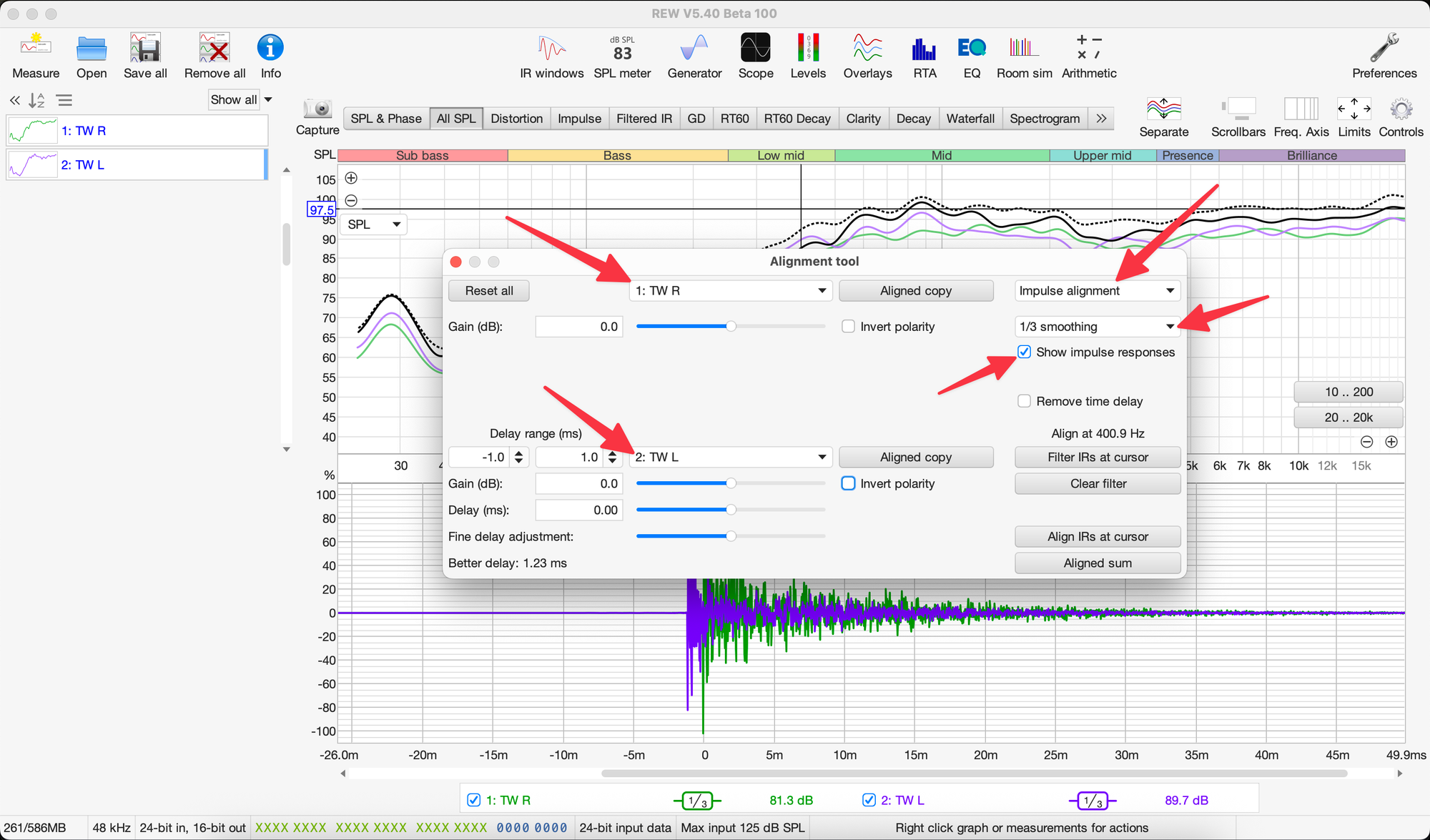Open the 1: TW R measurement dropdown
1430x840 pixels.
[731, 291]
